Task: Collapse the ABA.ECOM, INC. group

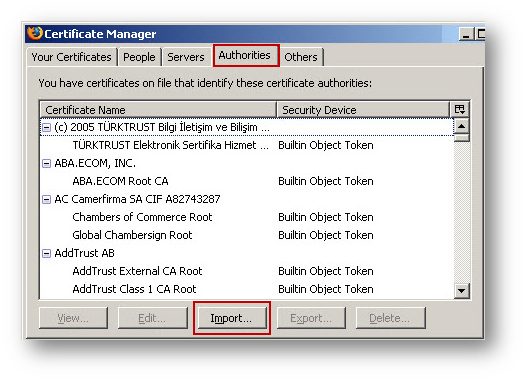Action: pos(46,163)
